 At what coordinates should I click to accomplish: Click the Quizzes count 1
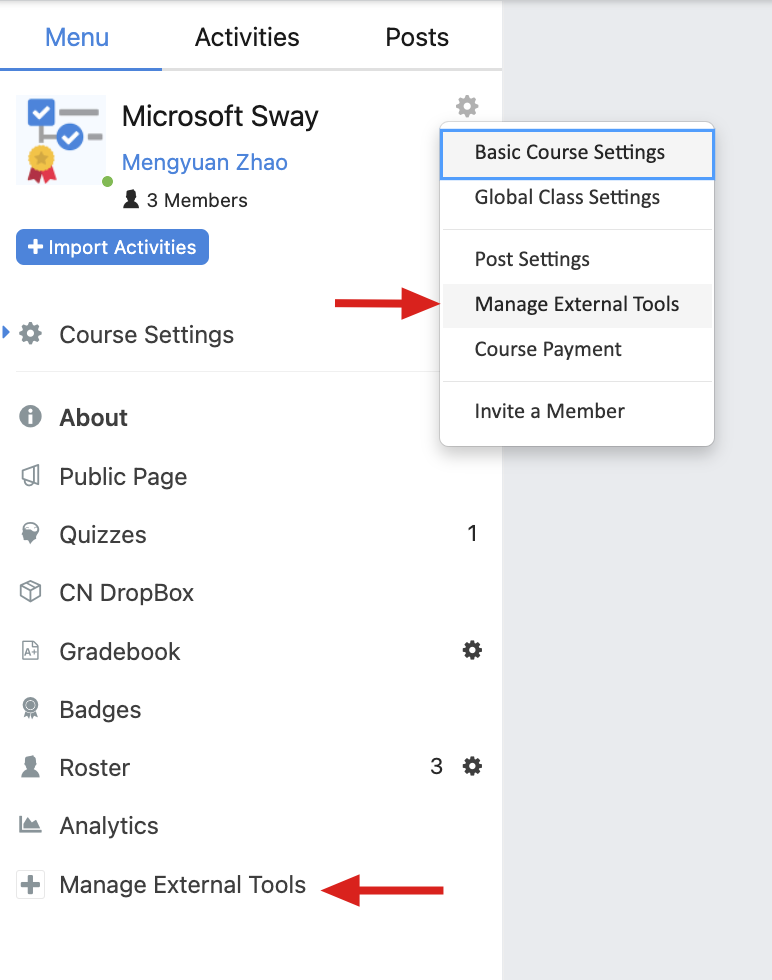coord(472,534)
